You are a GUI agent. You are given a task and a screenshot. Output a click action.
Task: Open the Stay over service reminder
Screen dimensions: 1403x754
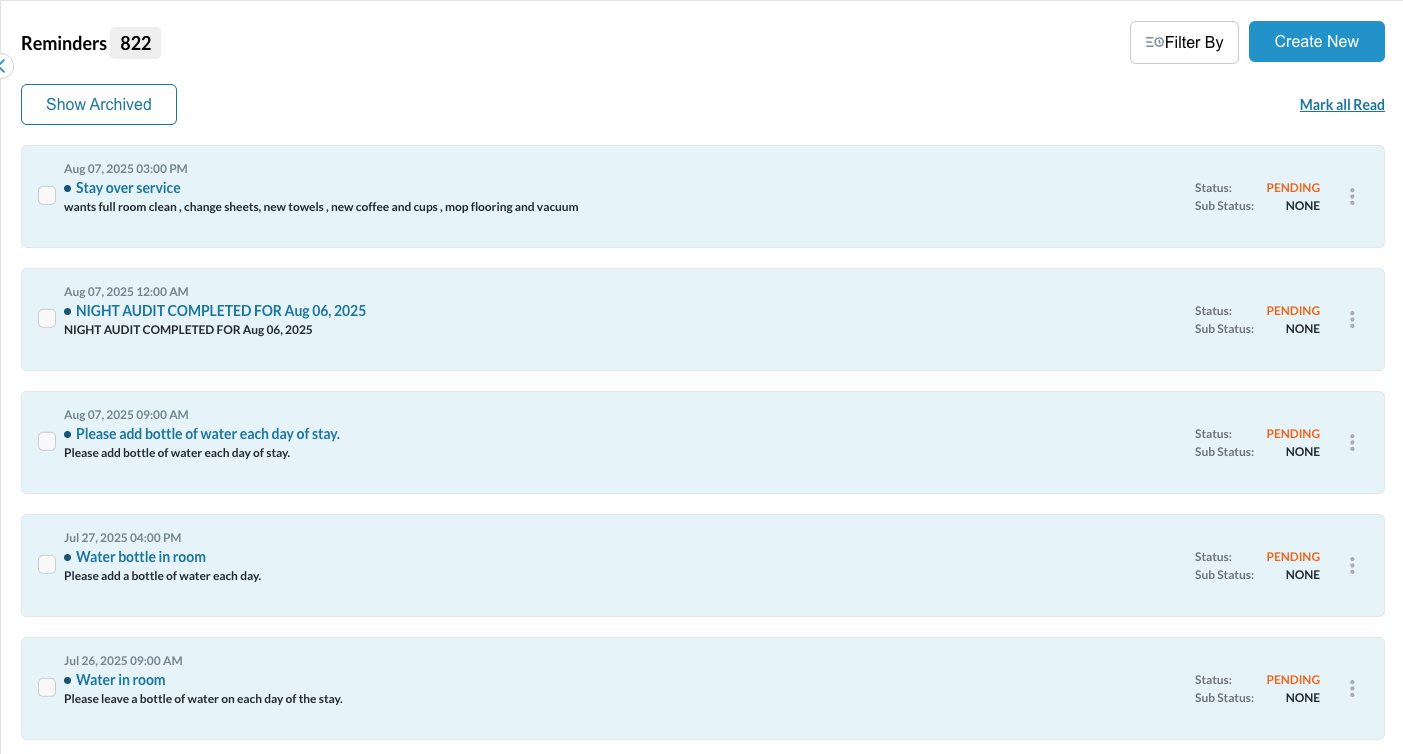click(127, 188)
